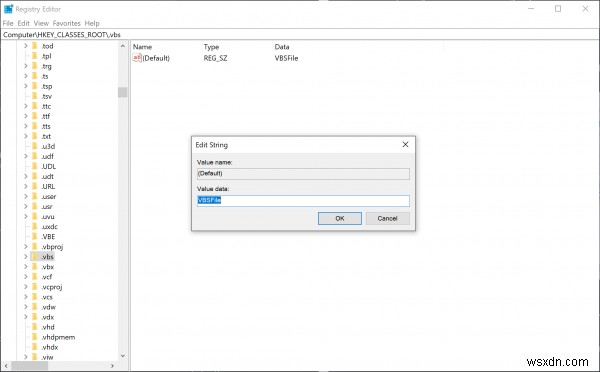Expand the .trg key

coord(26,66)
